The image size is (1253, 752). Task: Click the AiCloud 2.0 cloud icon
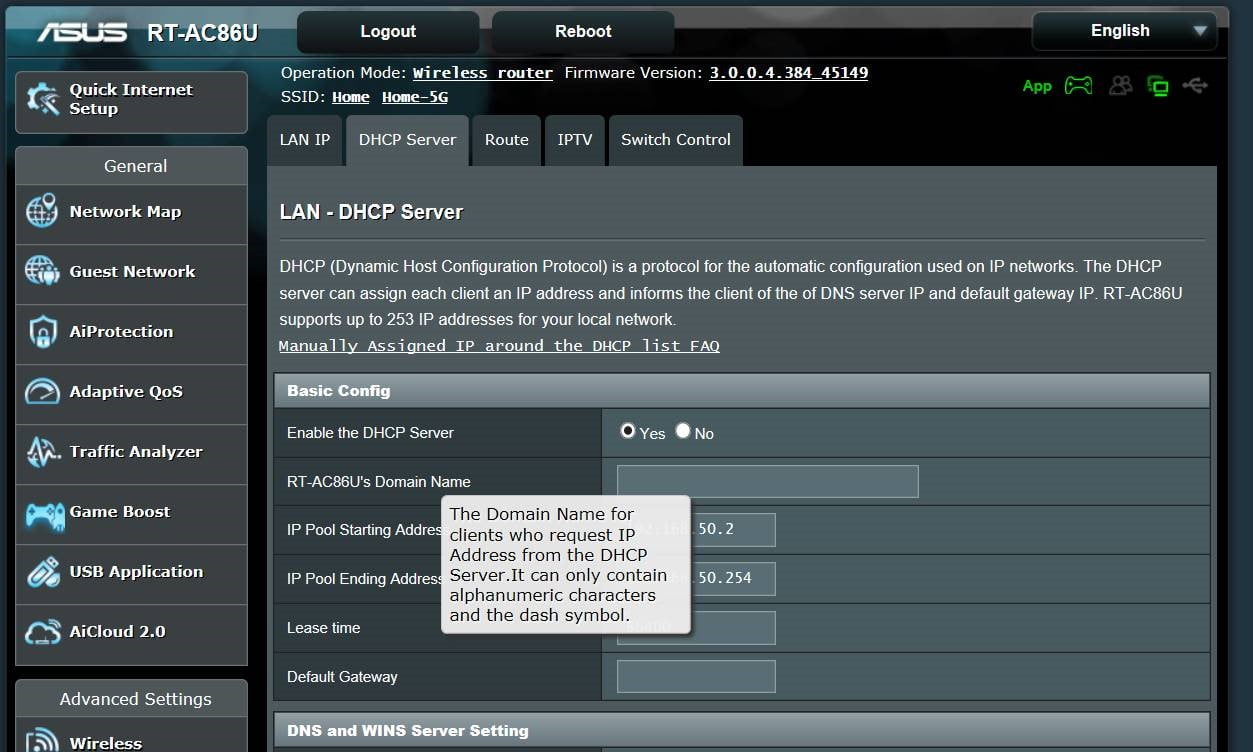[42, 632]
